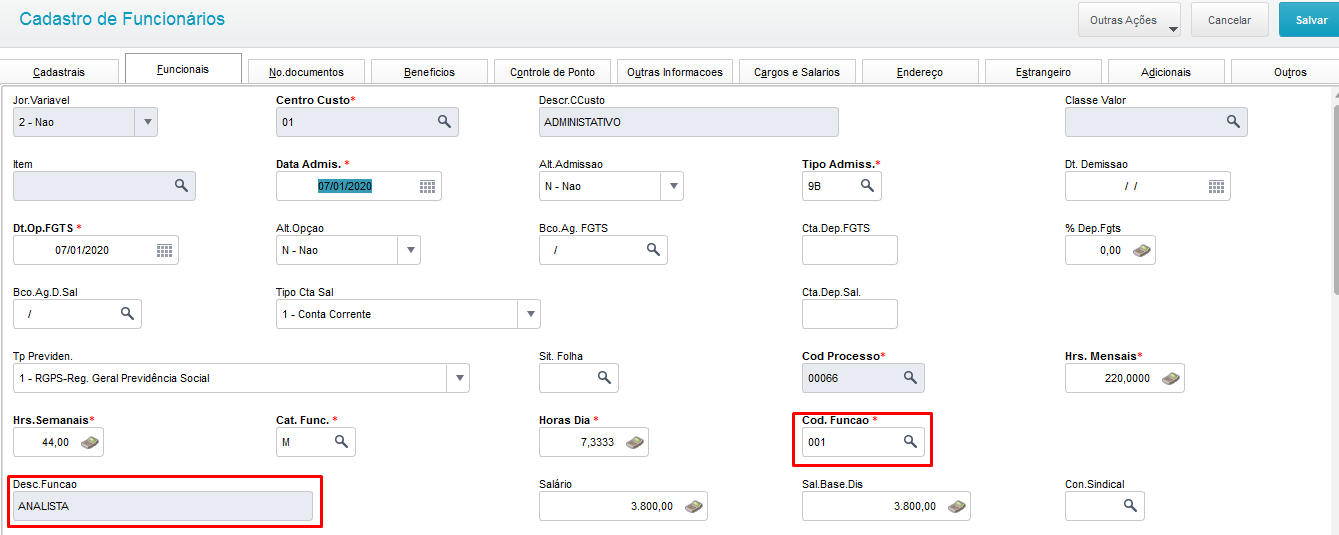Image resolution: width=1339 pixels, height=535 pixels.
Task: Search Cod. Funcao with magnifier
Action: click(x=910, y=442)
